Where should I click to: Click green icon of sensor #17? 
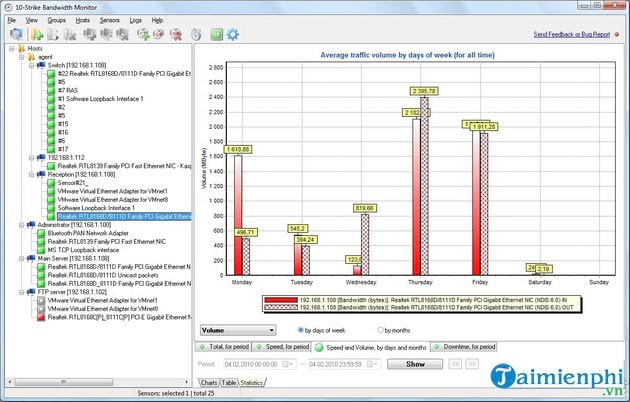tap(51, 149)
